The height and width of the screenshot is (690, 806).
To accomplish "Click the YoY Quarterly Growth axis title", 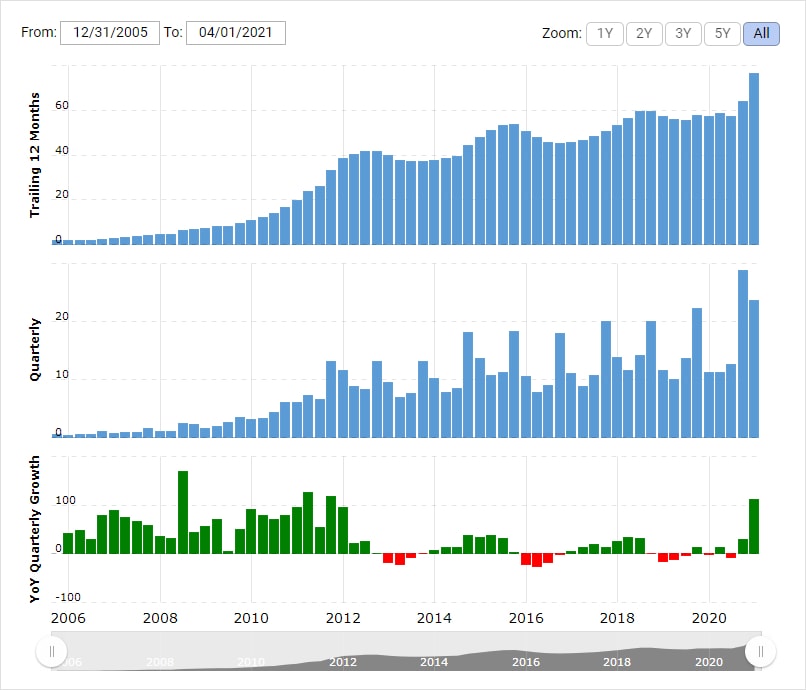I will [35, 529].
